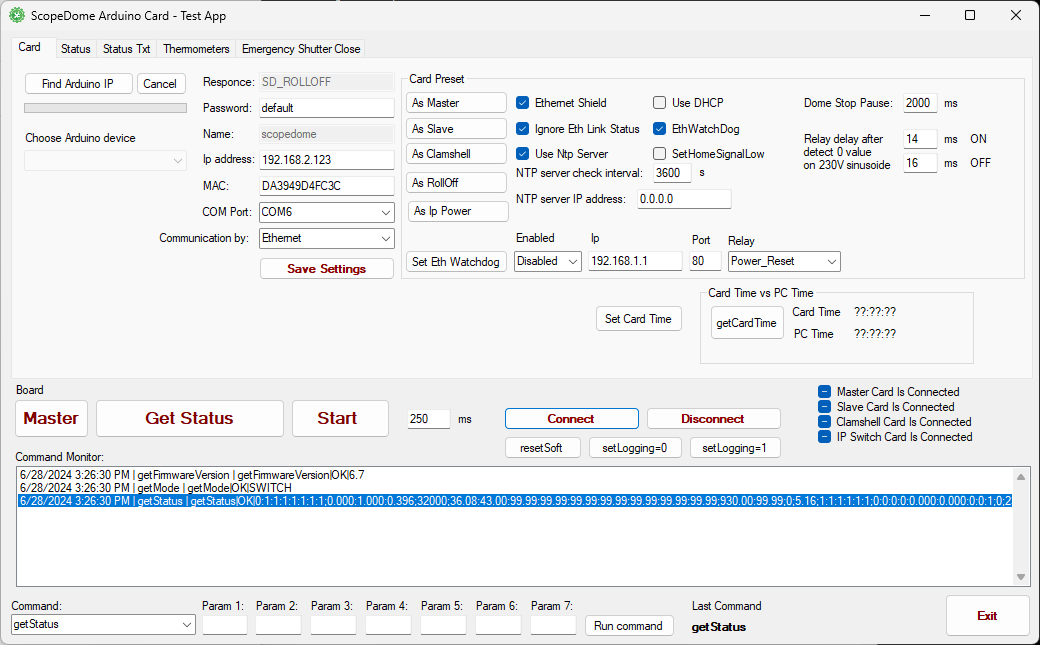This screenshot has width=1040, height=645.
Task: Enable SetHomeSignalLow checkbox
Action: pos(659,154)
